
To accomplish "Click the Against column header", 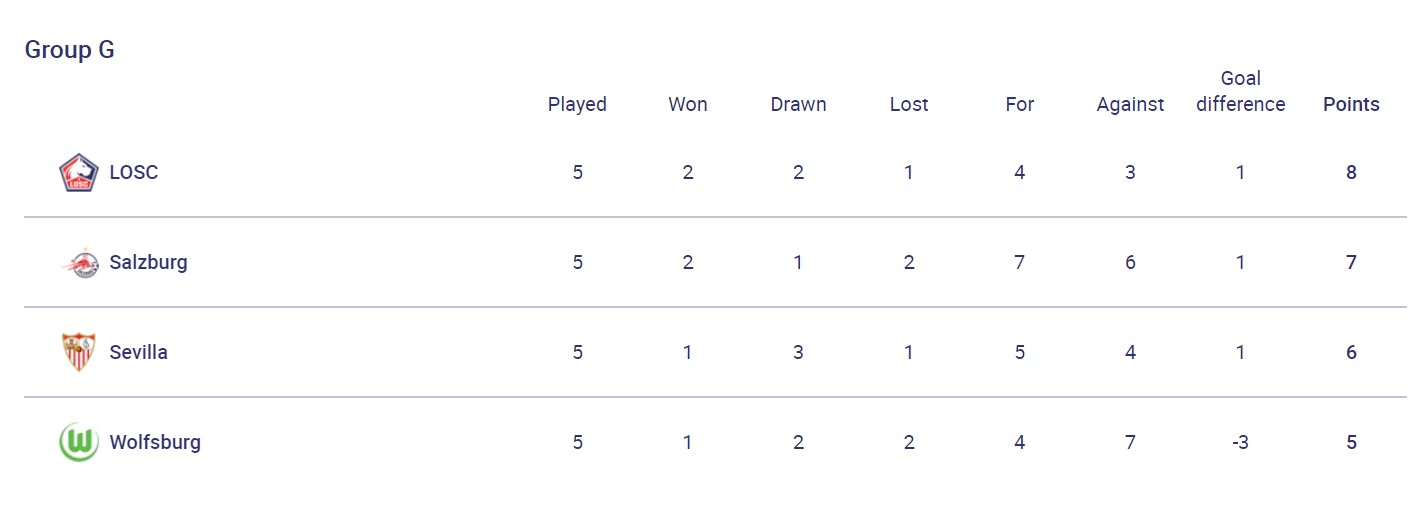I will pos(1130,104).
